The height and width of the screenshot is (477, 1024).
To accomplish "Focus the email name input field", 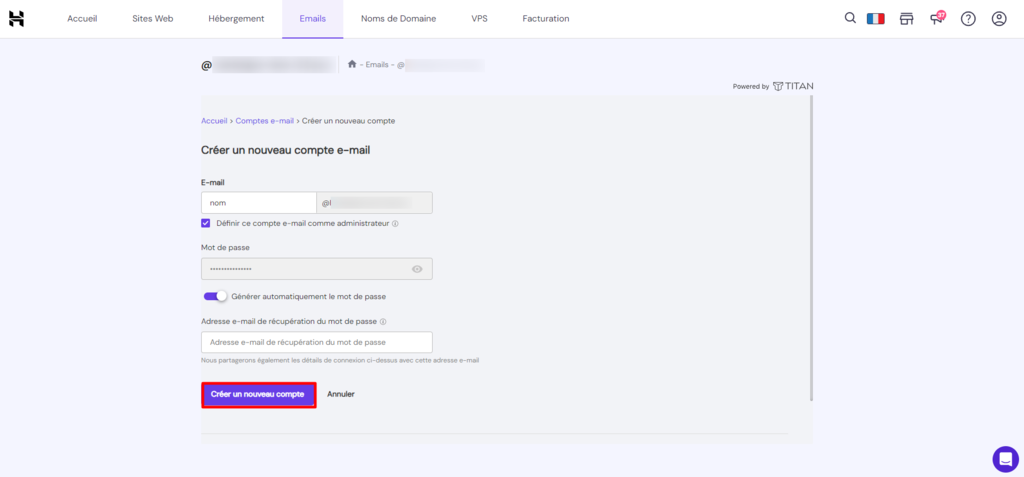I will click(259, 203).
